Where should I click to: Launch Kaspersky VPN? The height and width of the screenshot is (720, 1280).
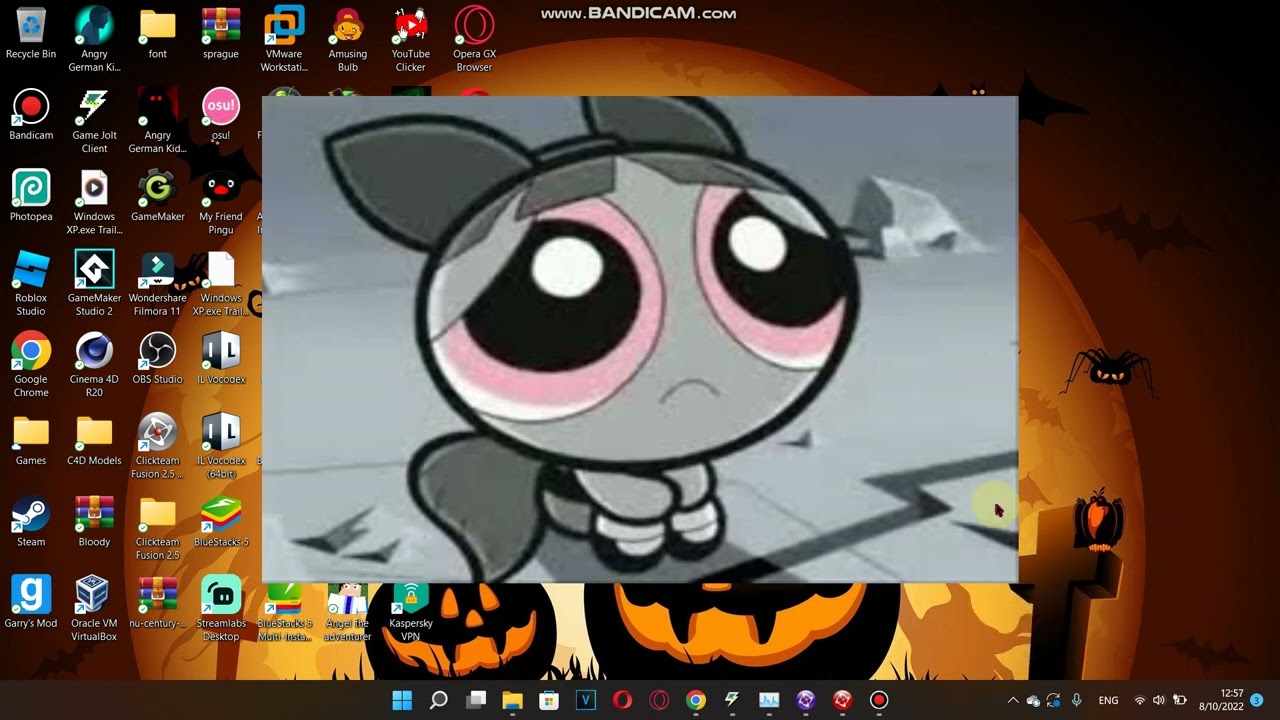pyautogui.click(x=411, y=613)
